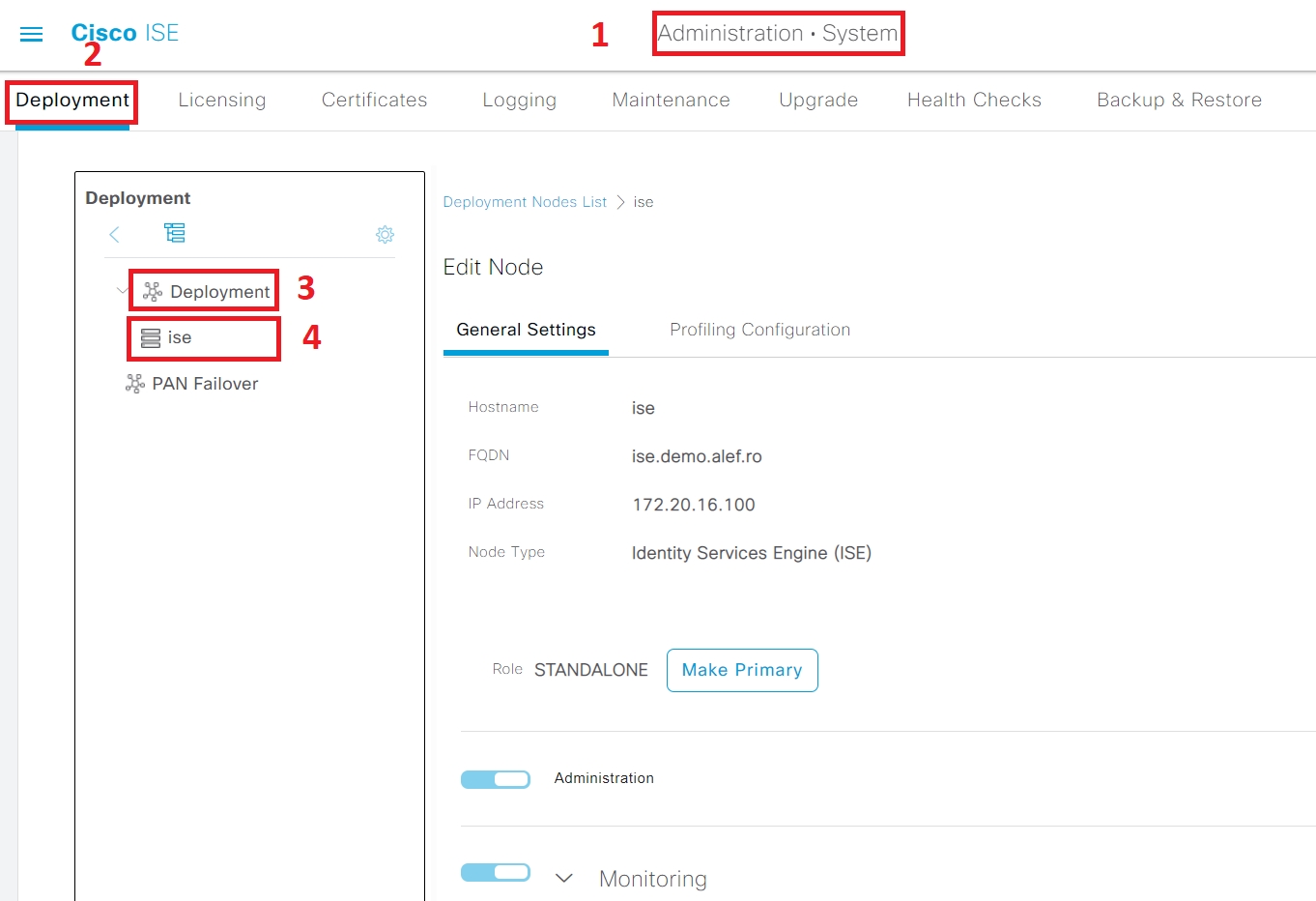The image size is (1316, 901).
Task: Open the Certificates tab
Action: 374,100
